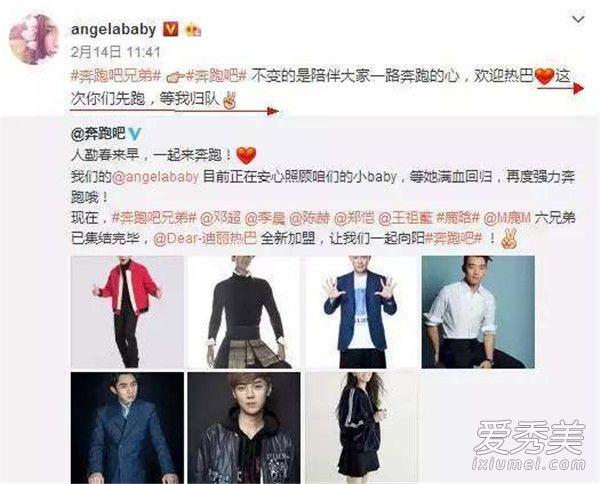Viewport: 600px width, 484px height.
Task: Open the #奔跑吧兄弟# hashtag in angelababy's post
Action: pos(116,77)
